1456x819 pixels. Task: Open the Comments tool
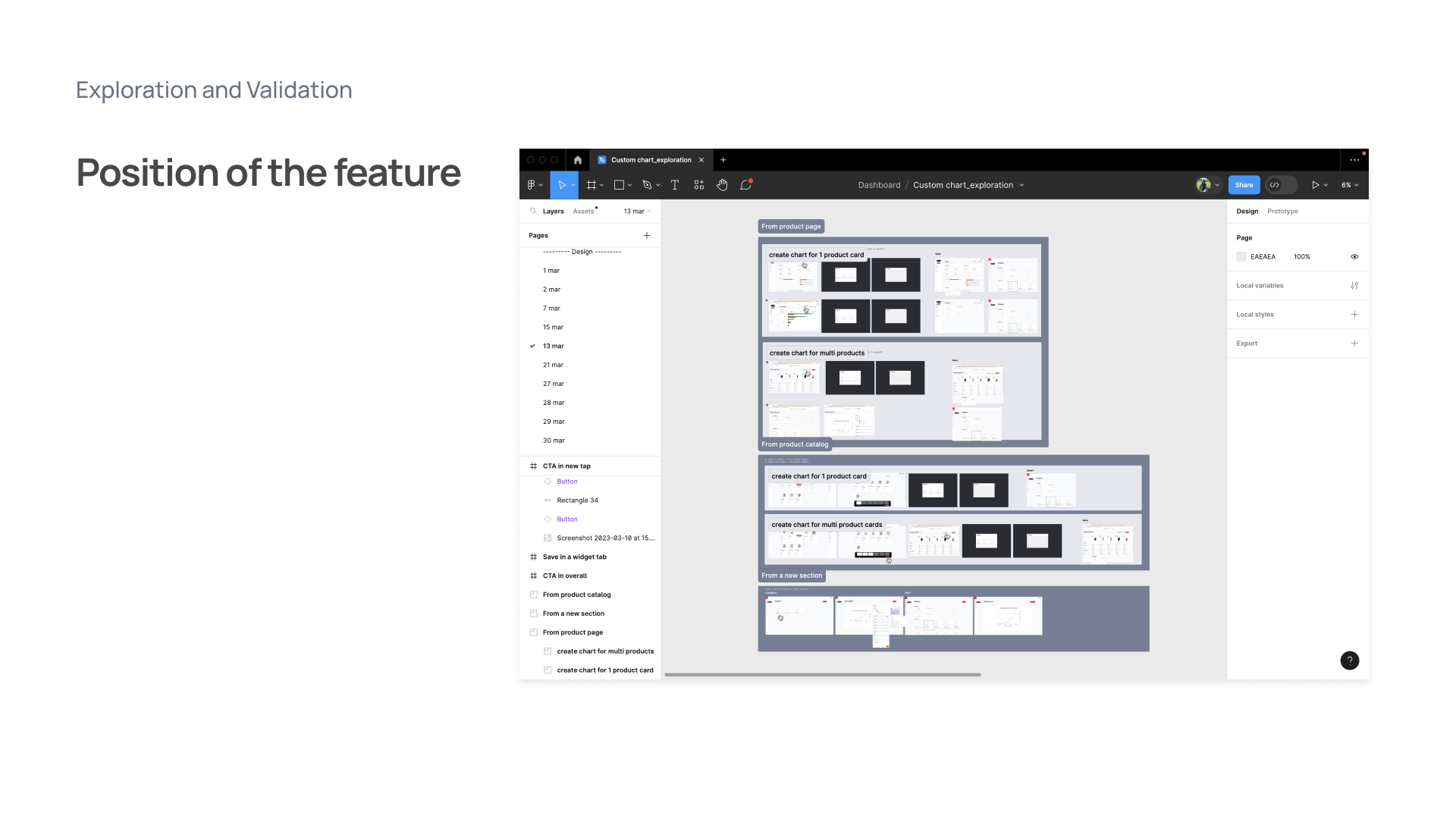coord(745,185)
